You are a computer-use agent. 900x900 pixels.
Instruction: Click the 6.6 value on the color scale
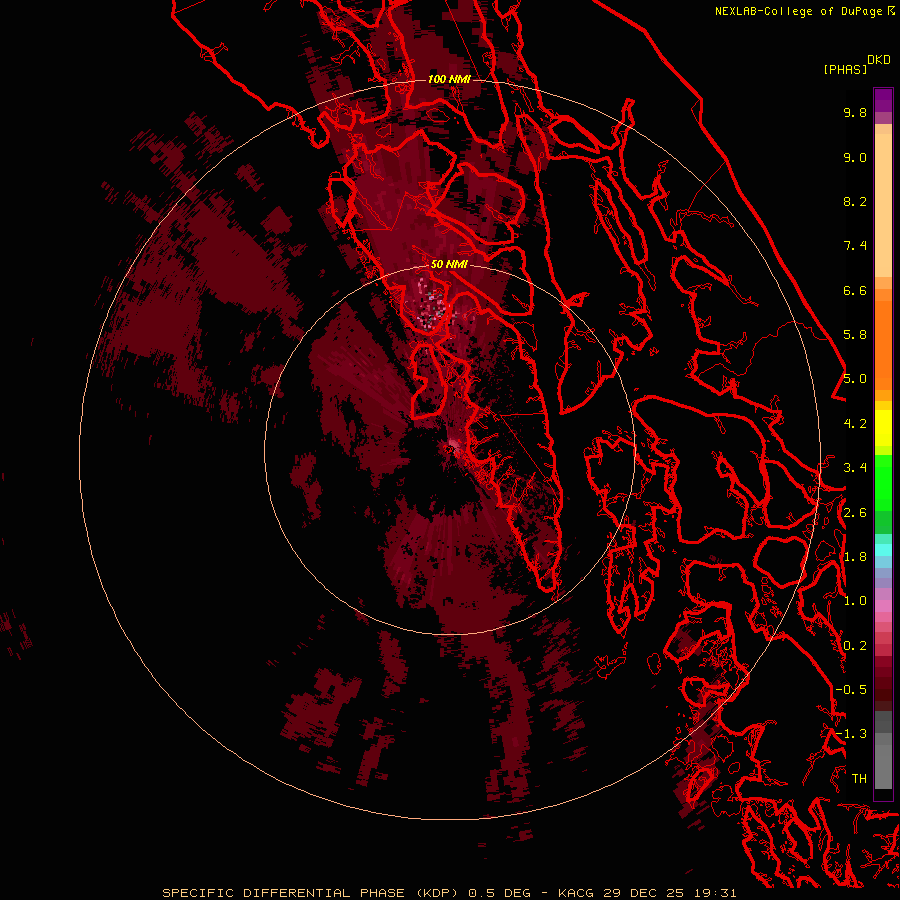click(855, 290)
